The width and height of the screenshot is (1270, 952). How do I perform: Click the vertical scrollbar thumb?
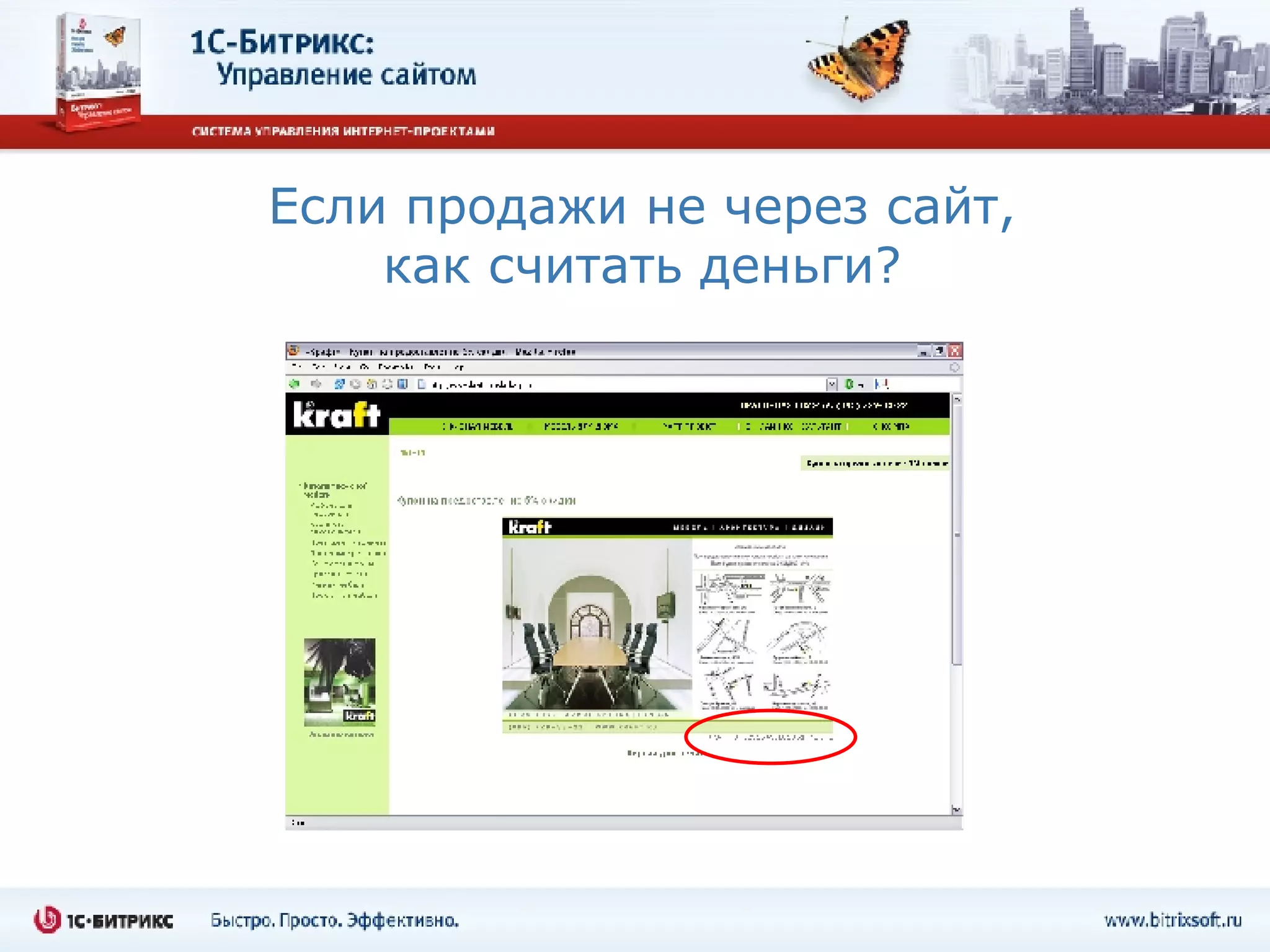tap(957, 536)
